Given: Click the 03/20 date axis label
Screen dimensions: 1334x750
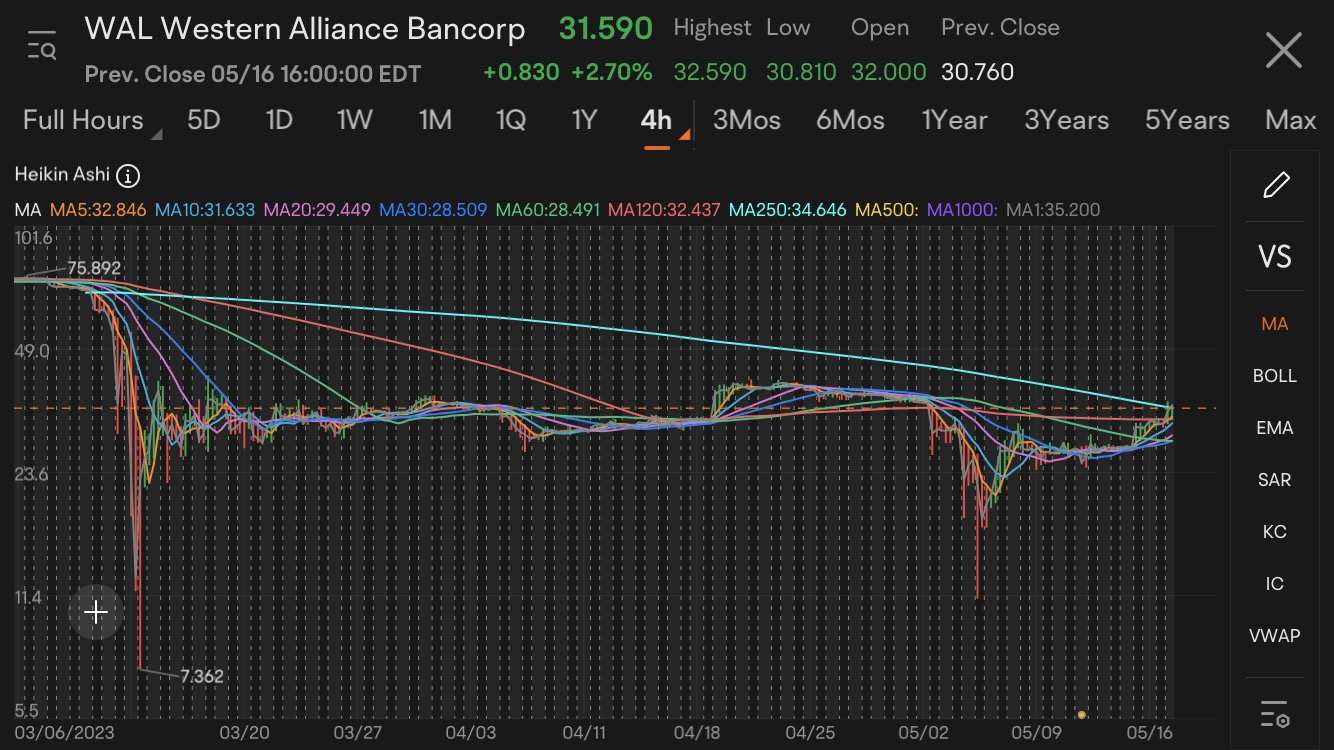Looking at the screenshot, I should click(x=244, y=733).
